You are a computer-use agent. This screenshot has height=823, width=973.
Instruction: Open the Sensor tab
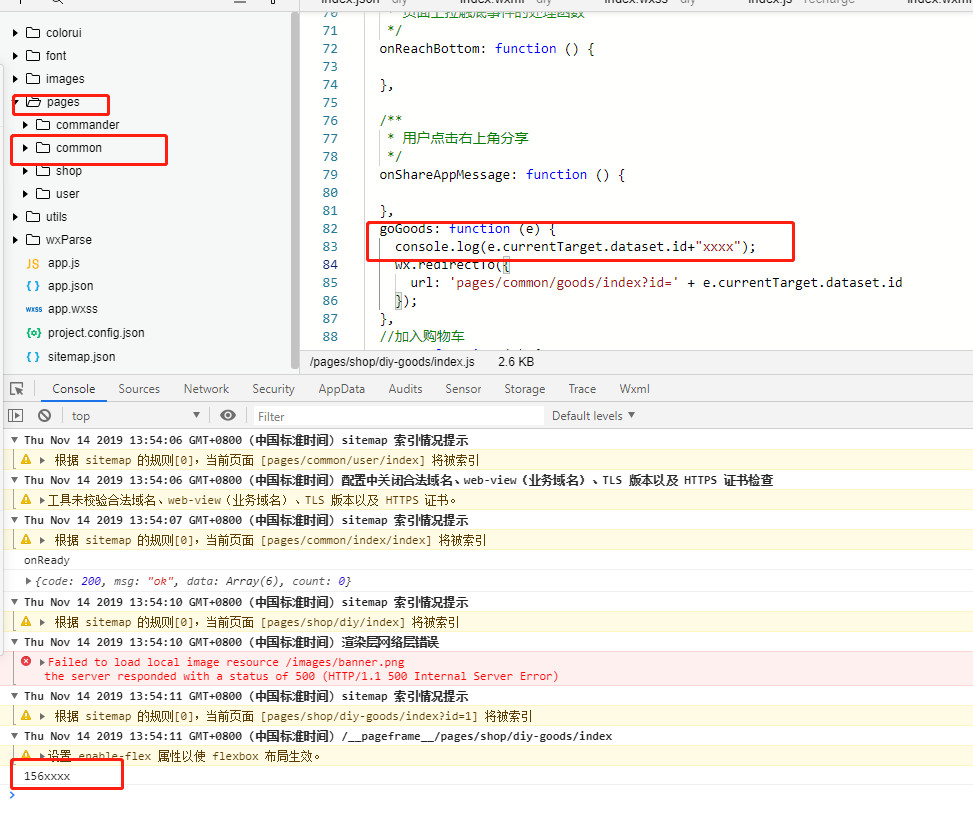(463, 389)
